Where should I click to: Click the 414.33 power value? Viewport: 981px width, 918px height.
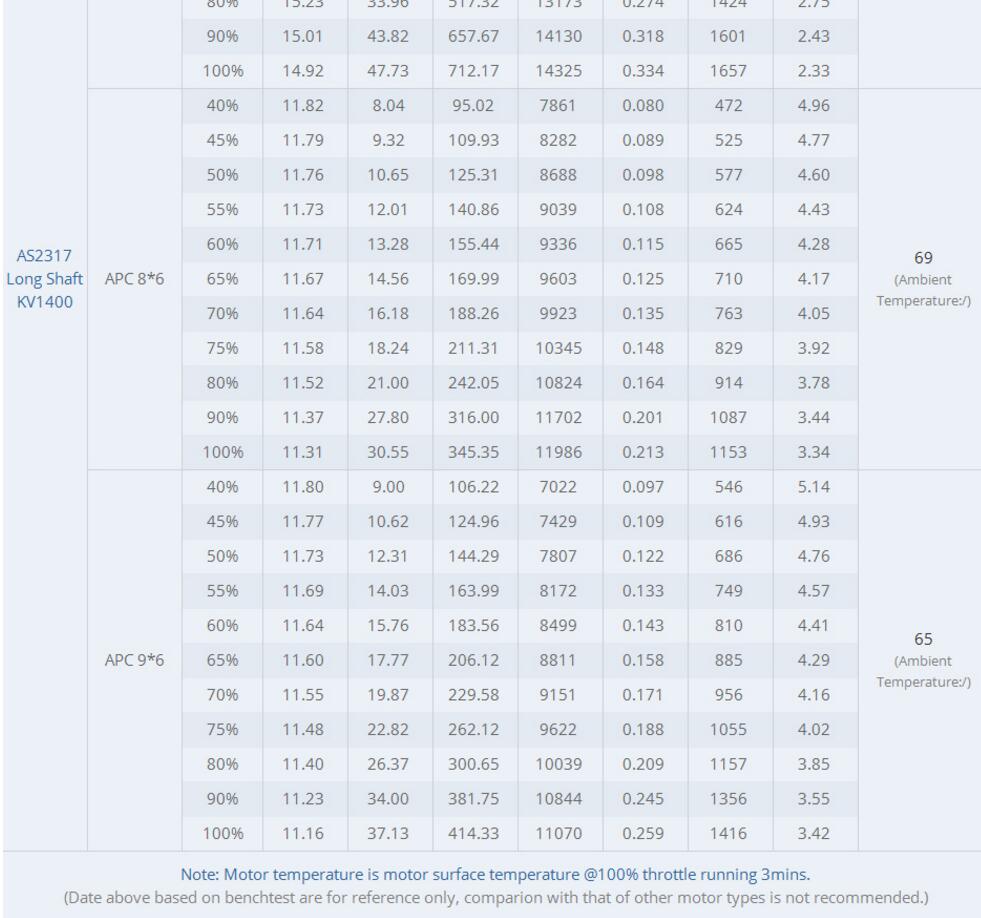(474, 831)
